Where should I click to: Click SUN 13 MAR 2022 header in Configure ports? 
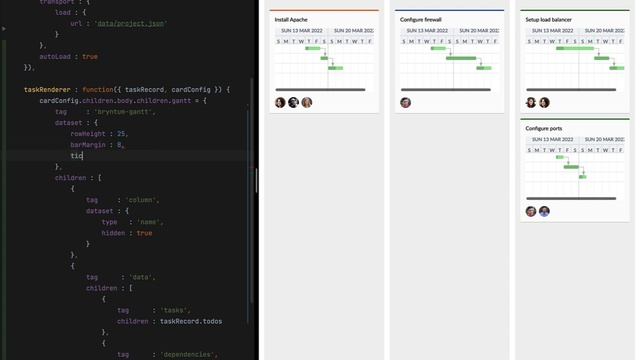pos(552,139)
